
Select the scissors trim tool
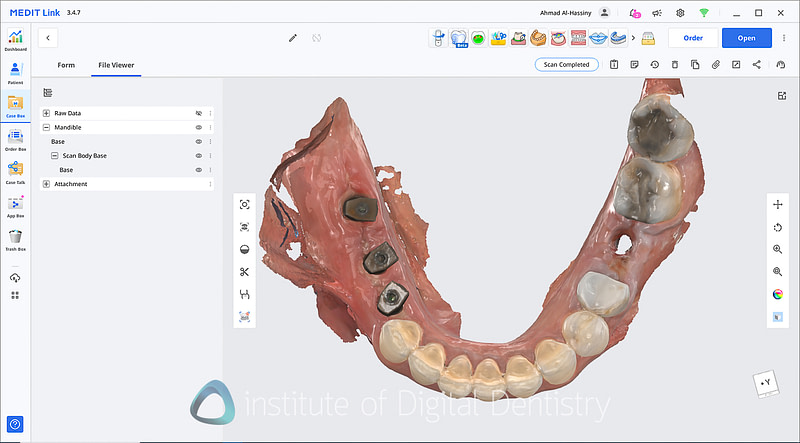[x=244, y=272]
